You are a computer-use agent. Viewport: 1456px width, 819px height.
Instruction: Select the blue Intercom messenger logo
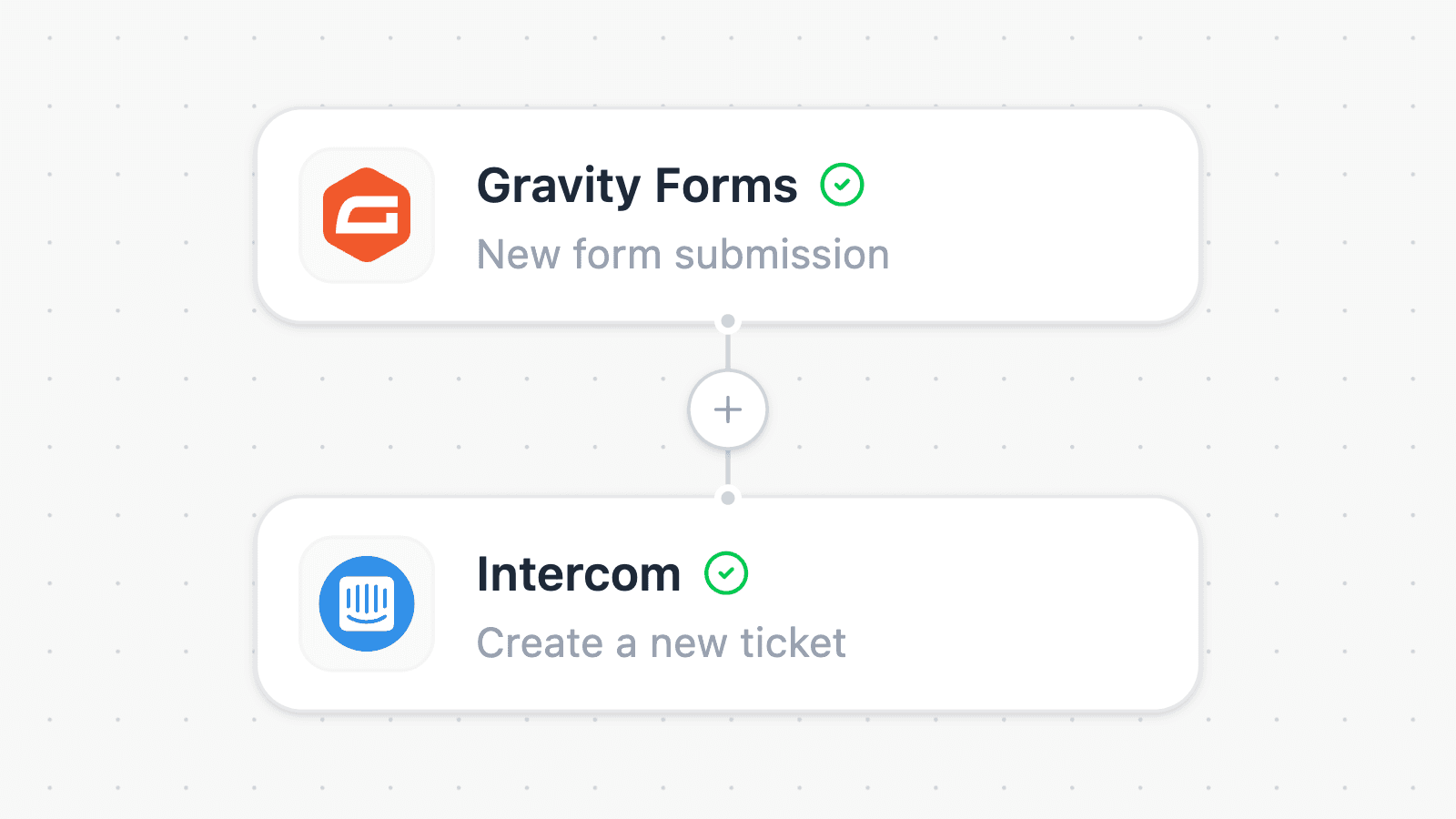[367, 603]
